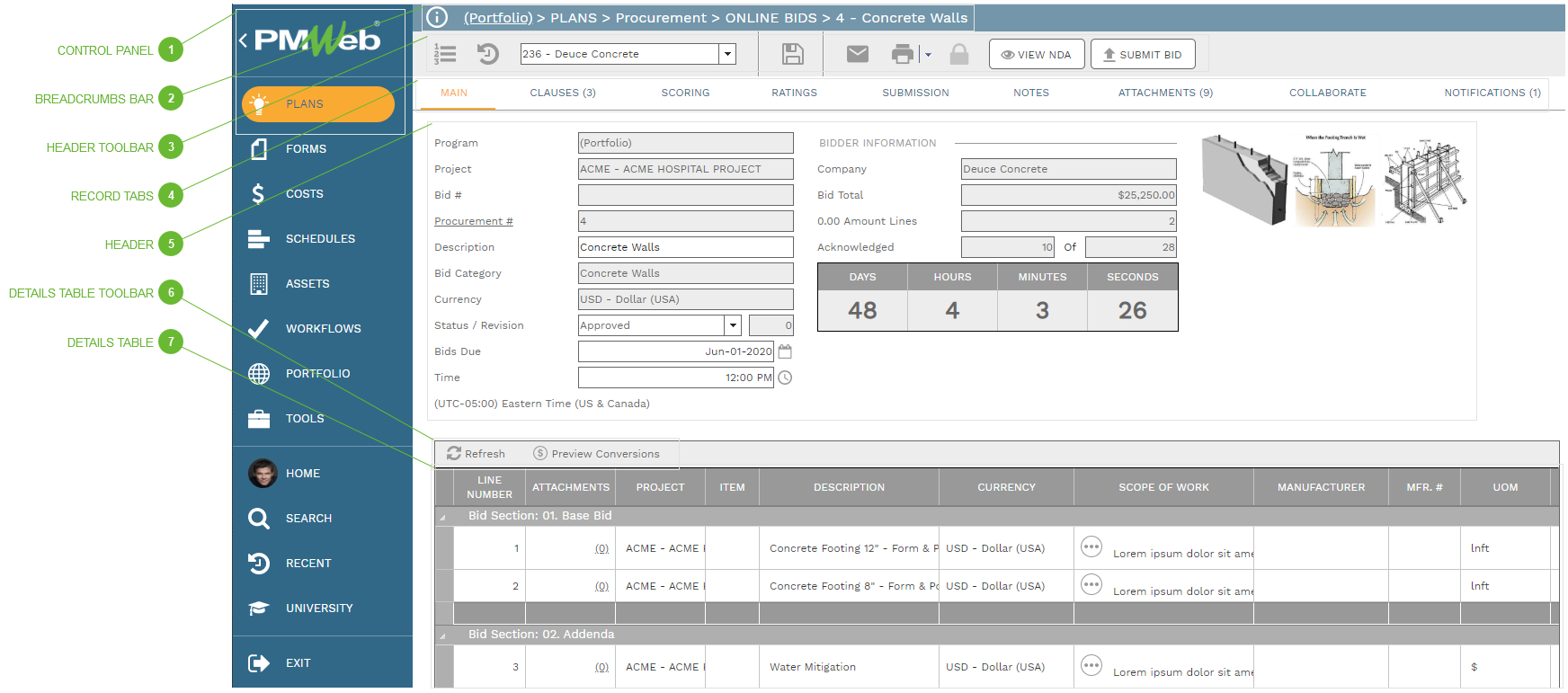Screen dimensions: 1568x693
Task: Click the email envelope icon
Action: point(858,55)
